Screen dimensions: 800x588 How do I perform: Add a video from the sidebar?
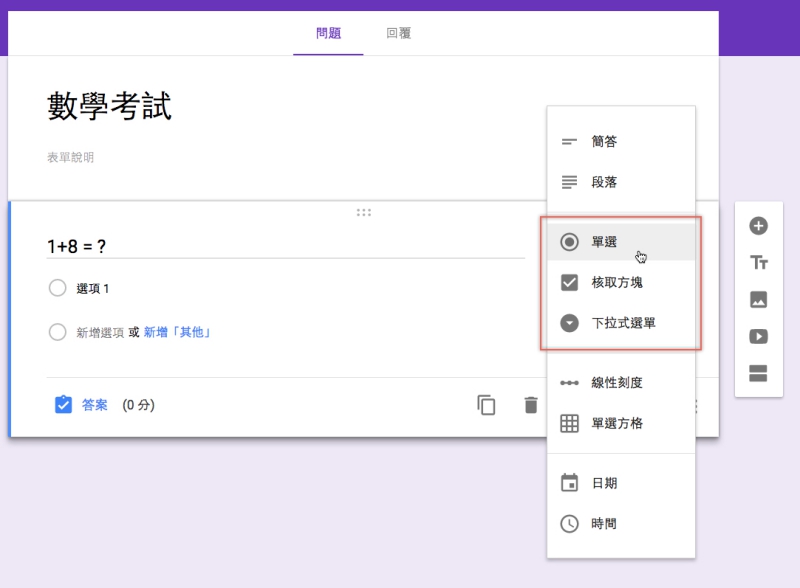(758, 337)
